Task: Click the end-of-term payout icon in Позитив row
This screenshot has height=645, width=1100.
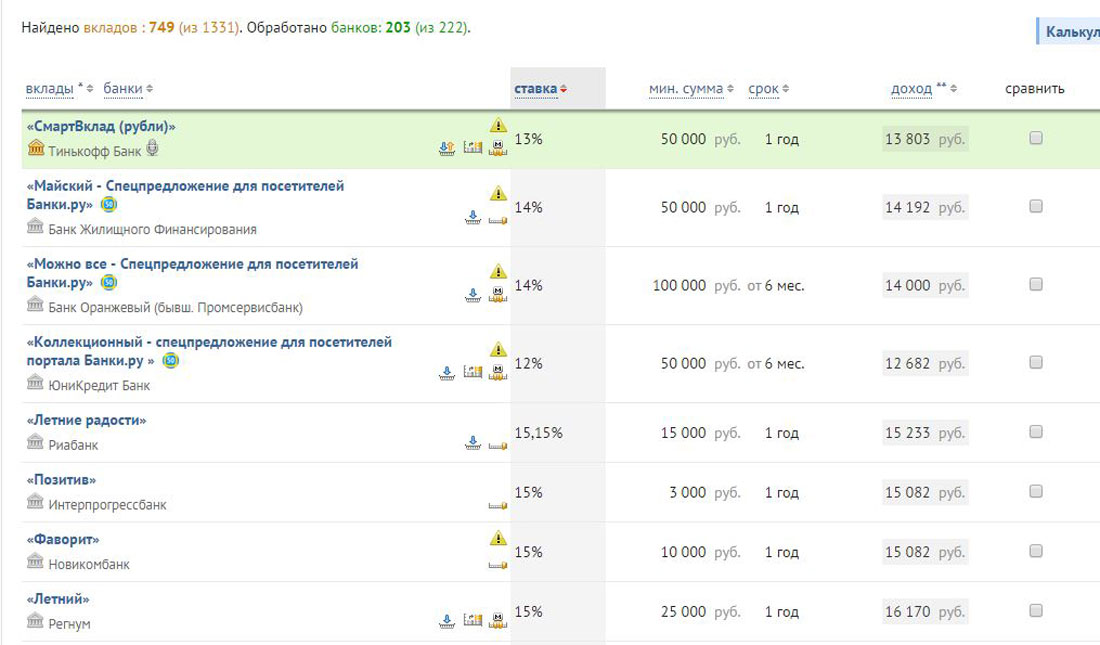Action: 498,505
